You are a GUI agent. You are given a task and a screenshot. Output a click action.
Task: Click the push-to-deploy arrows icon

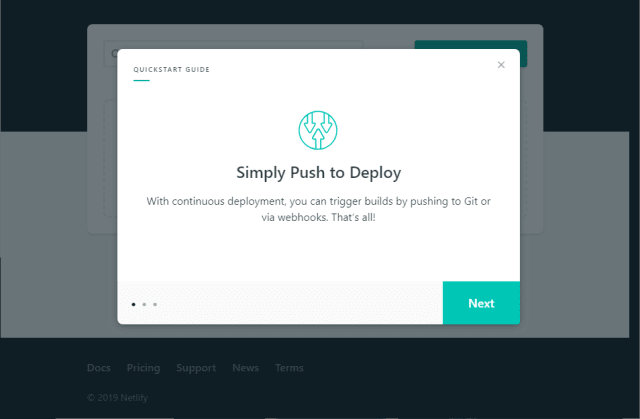[318, 130]
